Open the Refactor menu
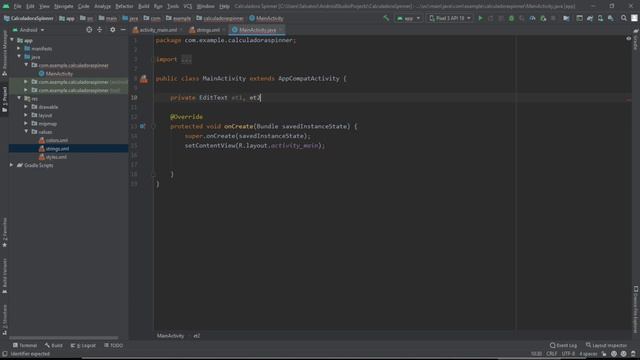Image resolution: width=640 pixels, height=360 pixels. pyautogui.click(x=124, y=6)
